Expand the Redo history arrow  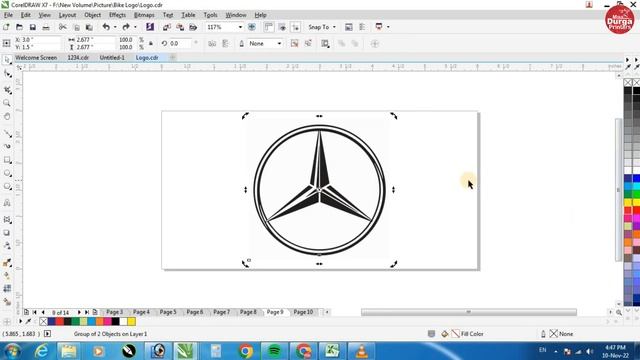click(135, 27)
